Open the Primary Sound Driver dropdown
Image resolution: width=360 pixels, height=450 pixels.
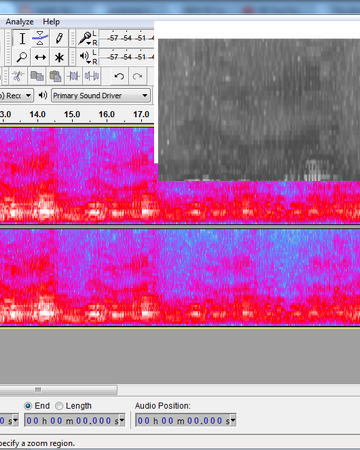click(x=101, y=96)
